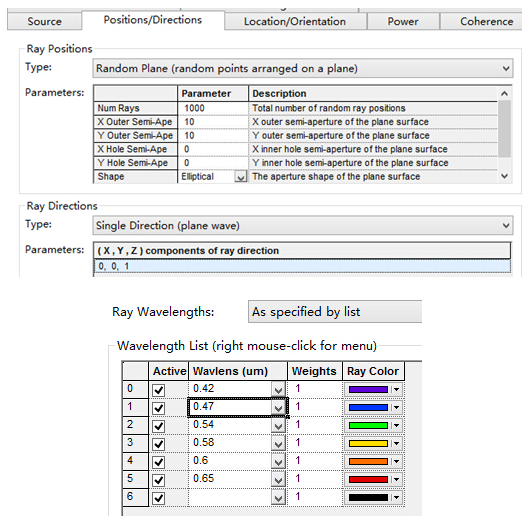Click the green ray color swatch
Screen dimensions: 530x524
coord(368,425)
